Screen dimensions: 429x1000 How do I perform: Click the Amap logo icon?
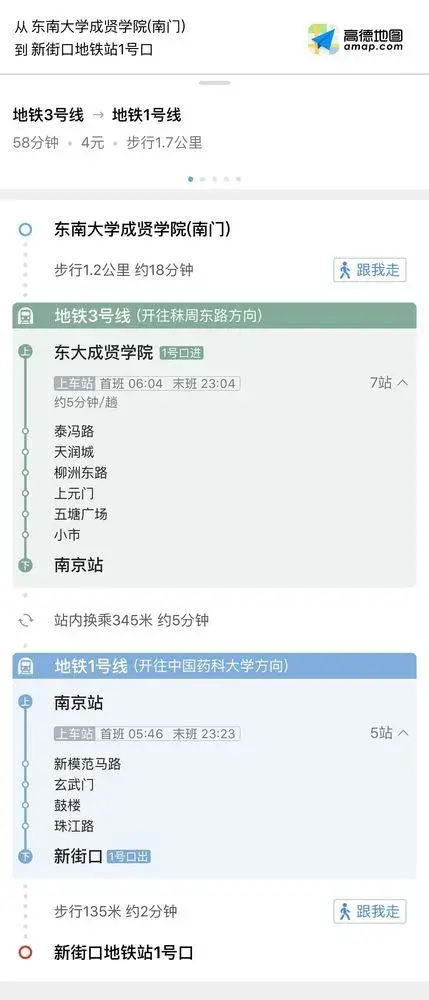click(323, 39)
